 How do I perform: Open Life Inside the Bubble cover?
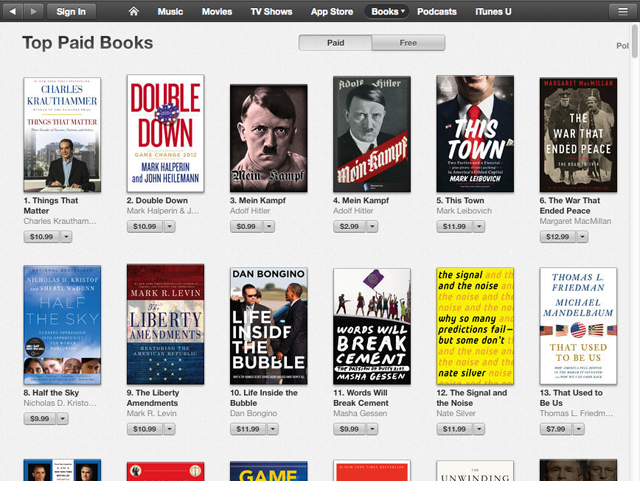click(x=269, y=326)
